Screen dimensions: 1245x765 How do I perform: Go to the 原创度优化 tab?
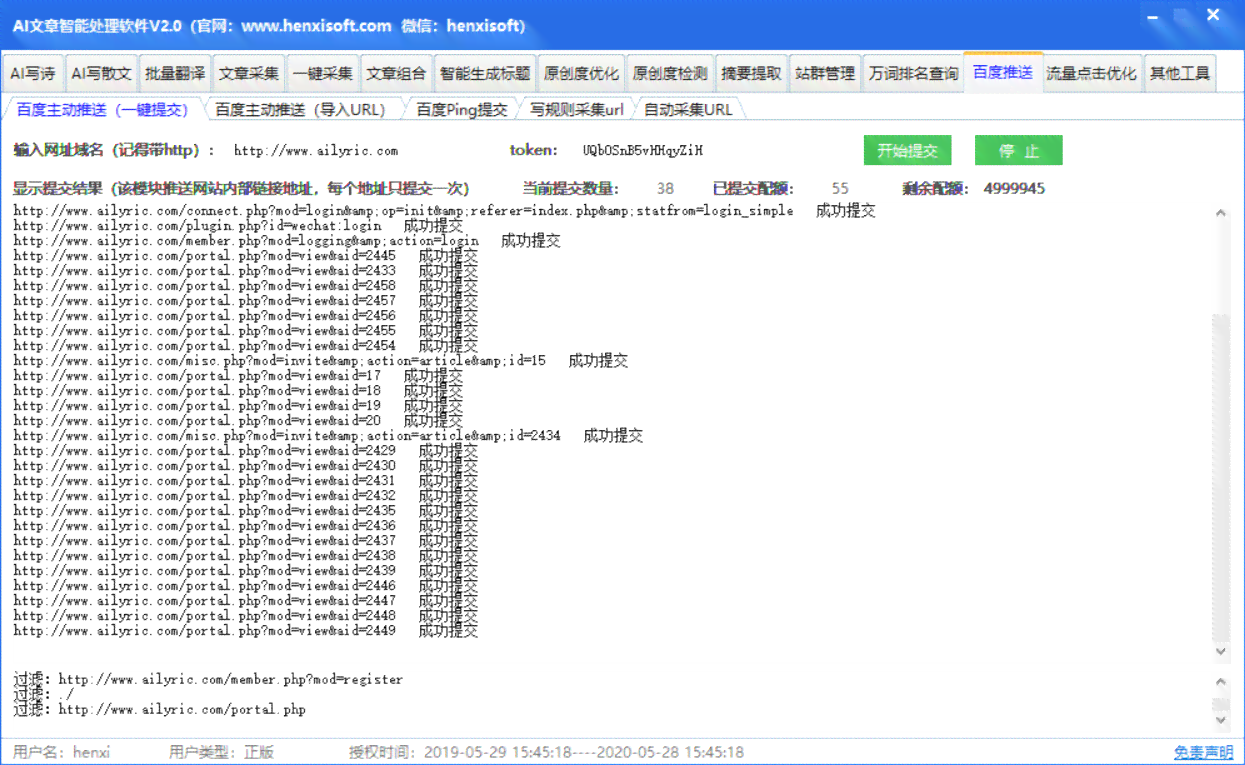(x=581, y=73)
